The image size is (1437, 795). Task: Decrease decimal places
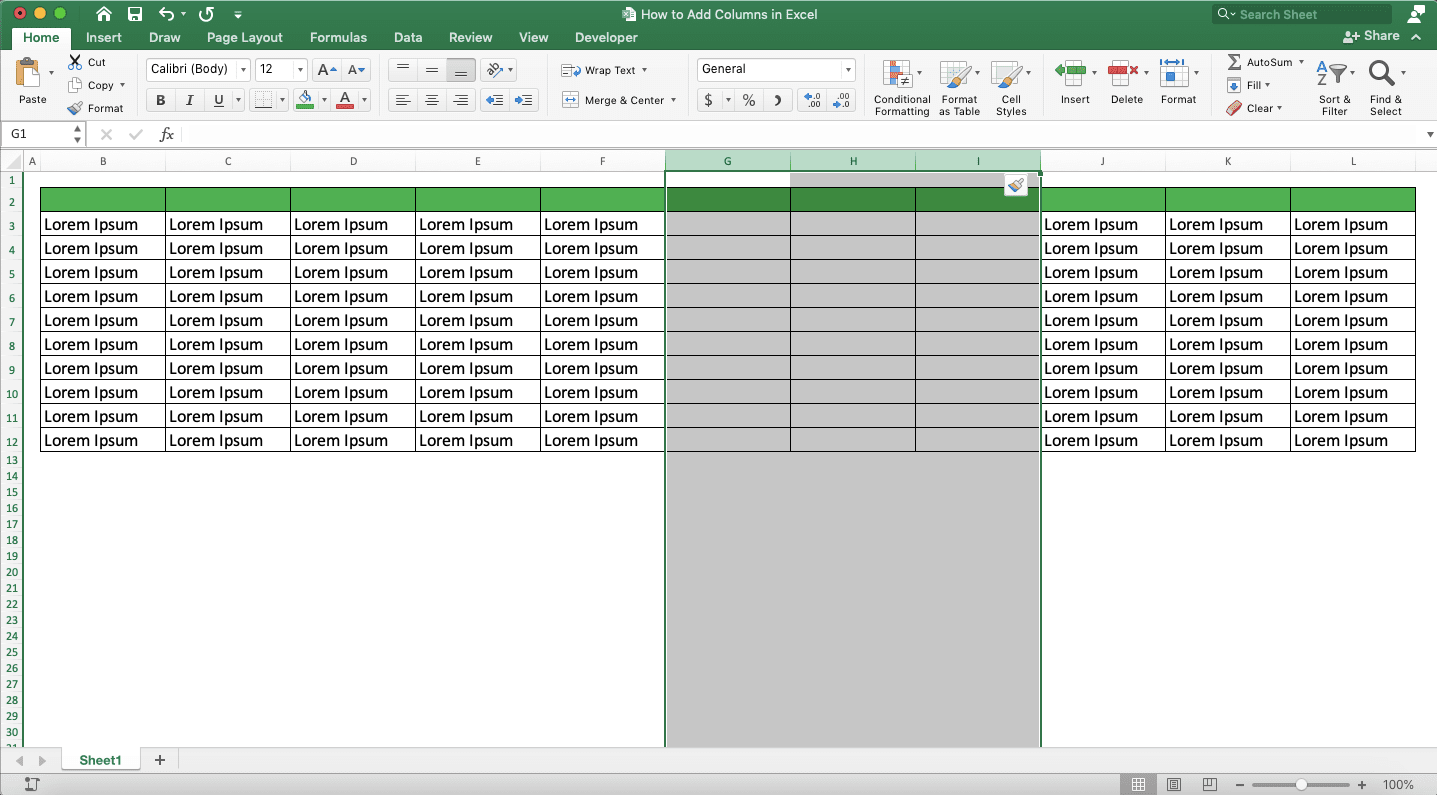coord(841,100)
